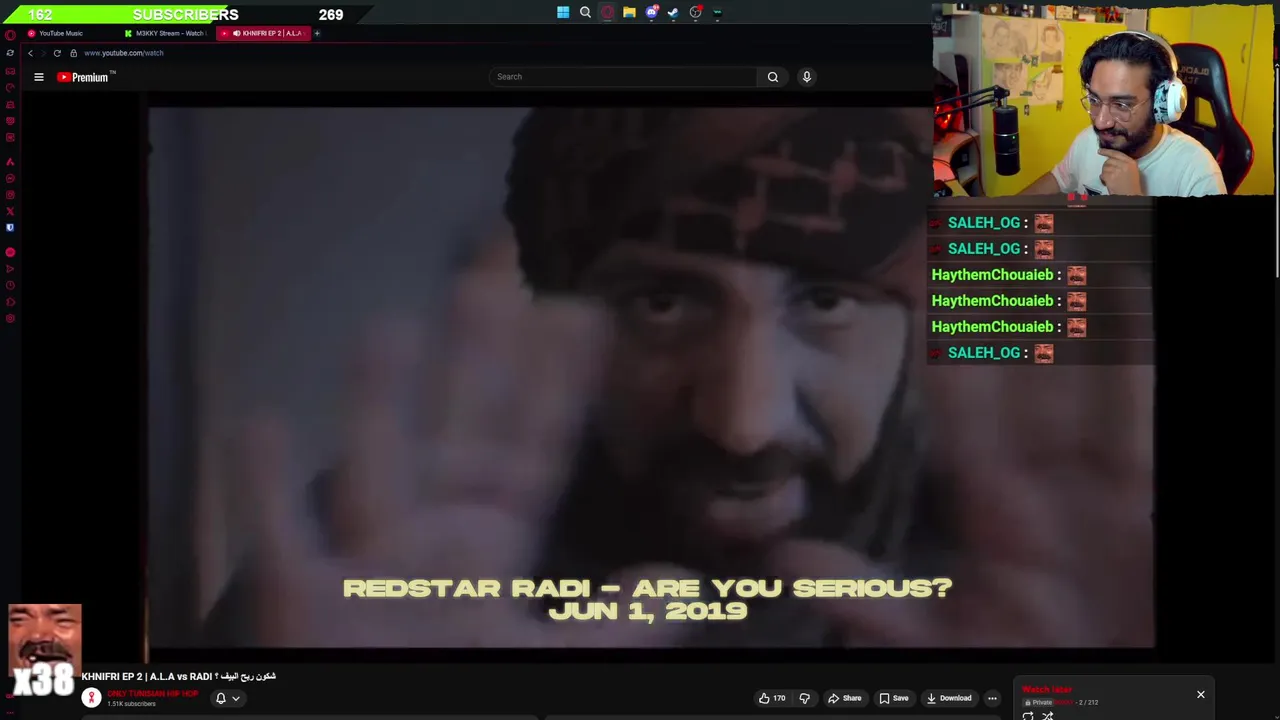1280x720 pixels.
Task: Open more actions three-dot menu
Action: pos(992,698)
